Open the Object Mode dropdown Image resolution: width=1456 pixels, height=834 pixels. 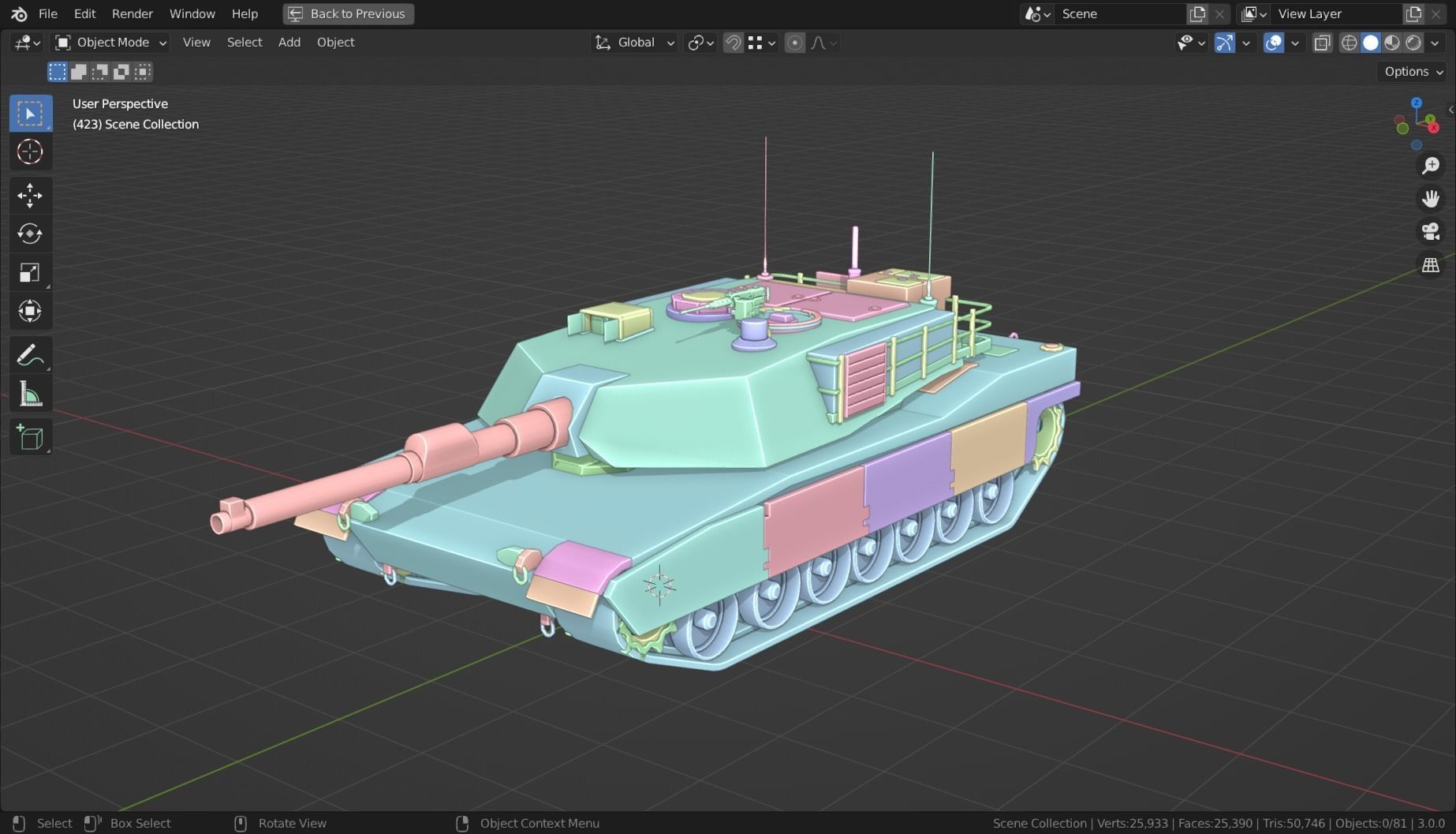click(x=110, y=43)
